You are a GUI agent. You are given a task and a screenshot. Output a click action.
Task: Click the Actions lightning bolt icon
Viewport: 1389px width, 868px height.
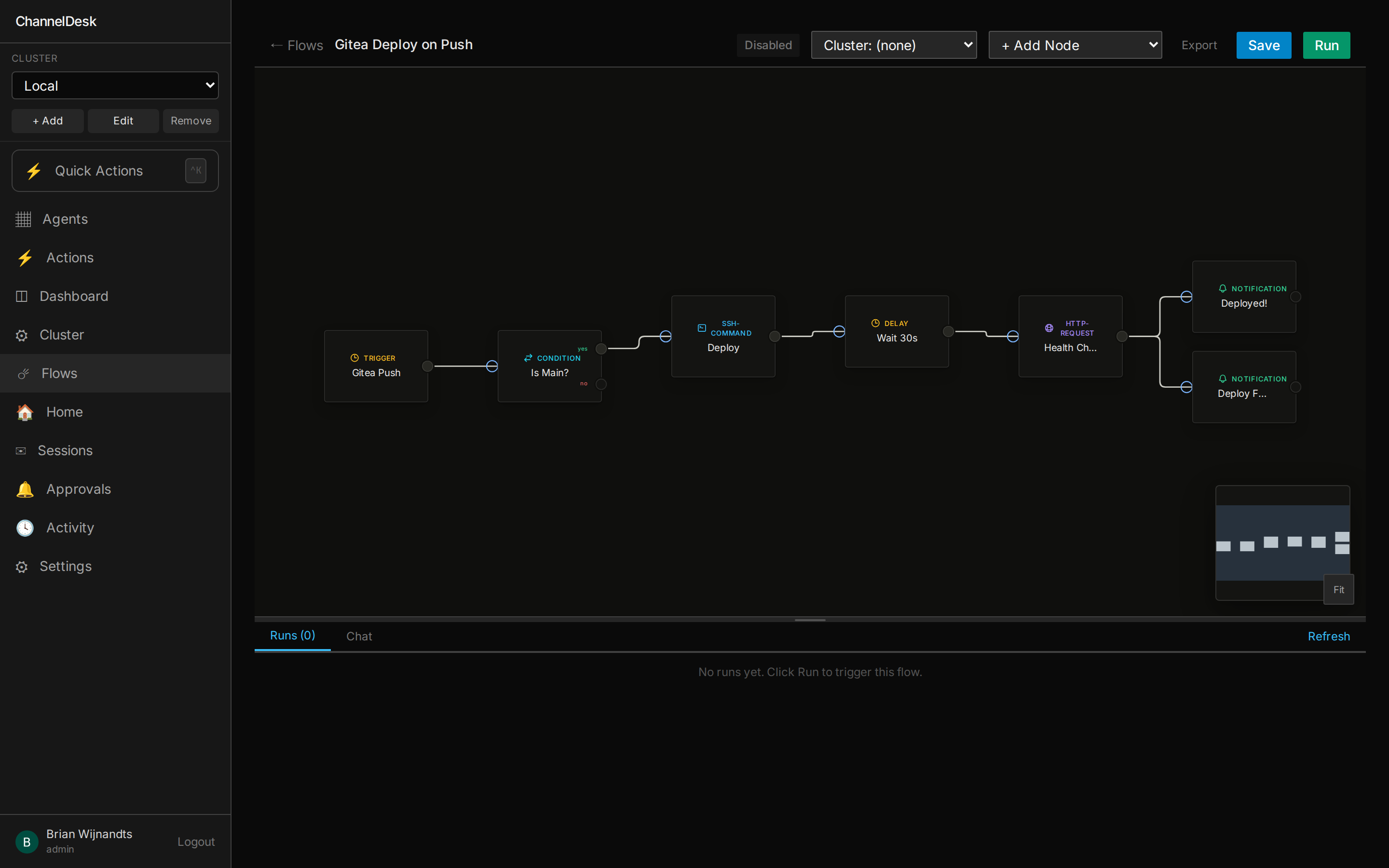tap(25, 258)
